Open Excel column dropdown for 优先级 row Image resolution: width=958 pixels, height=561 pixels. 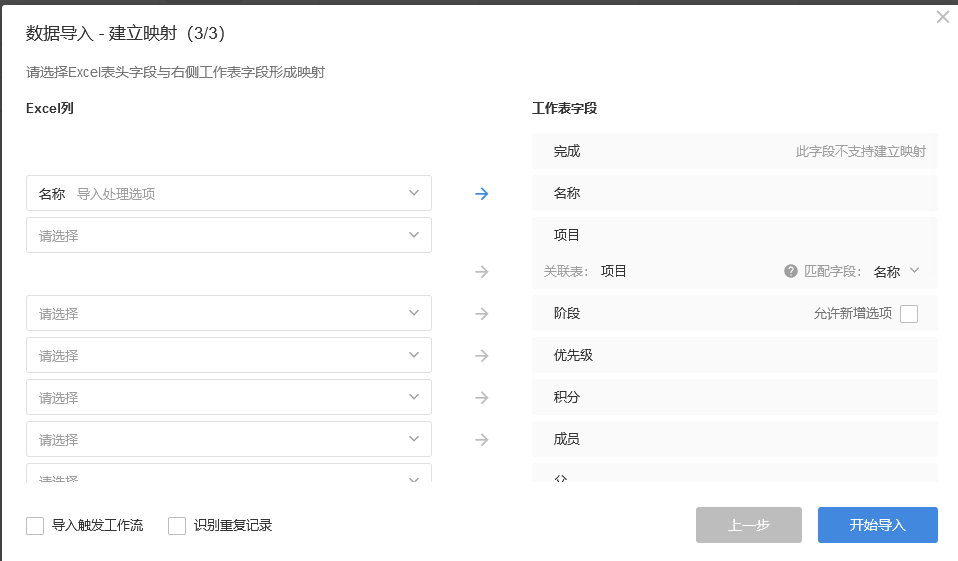click(229, 356)
